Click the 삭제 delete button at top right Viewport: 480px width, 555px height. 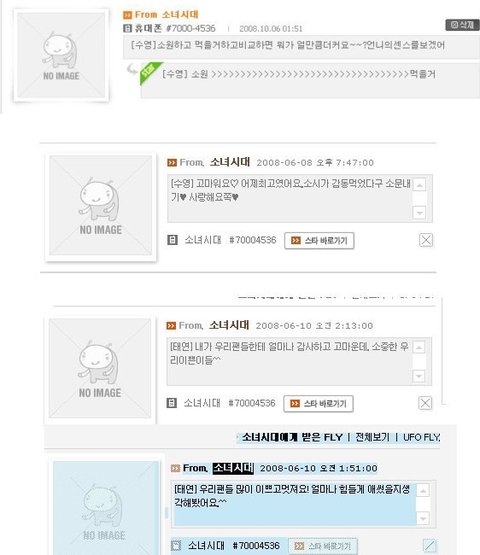462,25
